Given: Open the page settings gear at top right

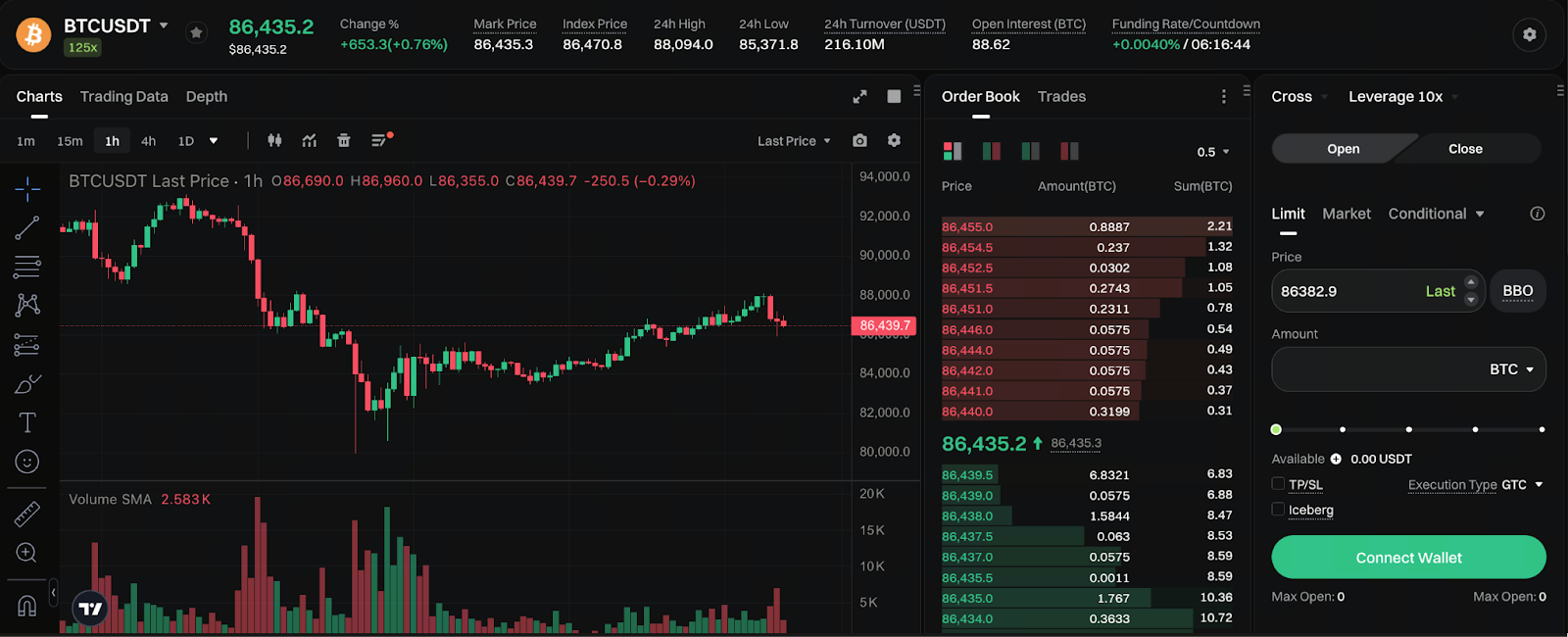Looking at the screenshot, I should click(1530, 35).
